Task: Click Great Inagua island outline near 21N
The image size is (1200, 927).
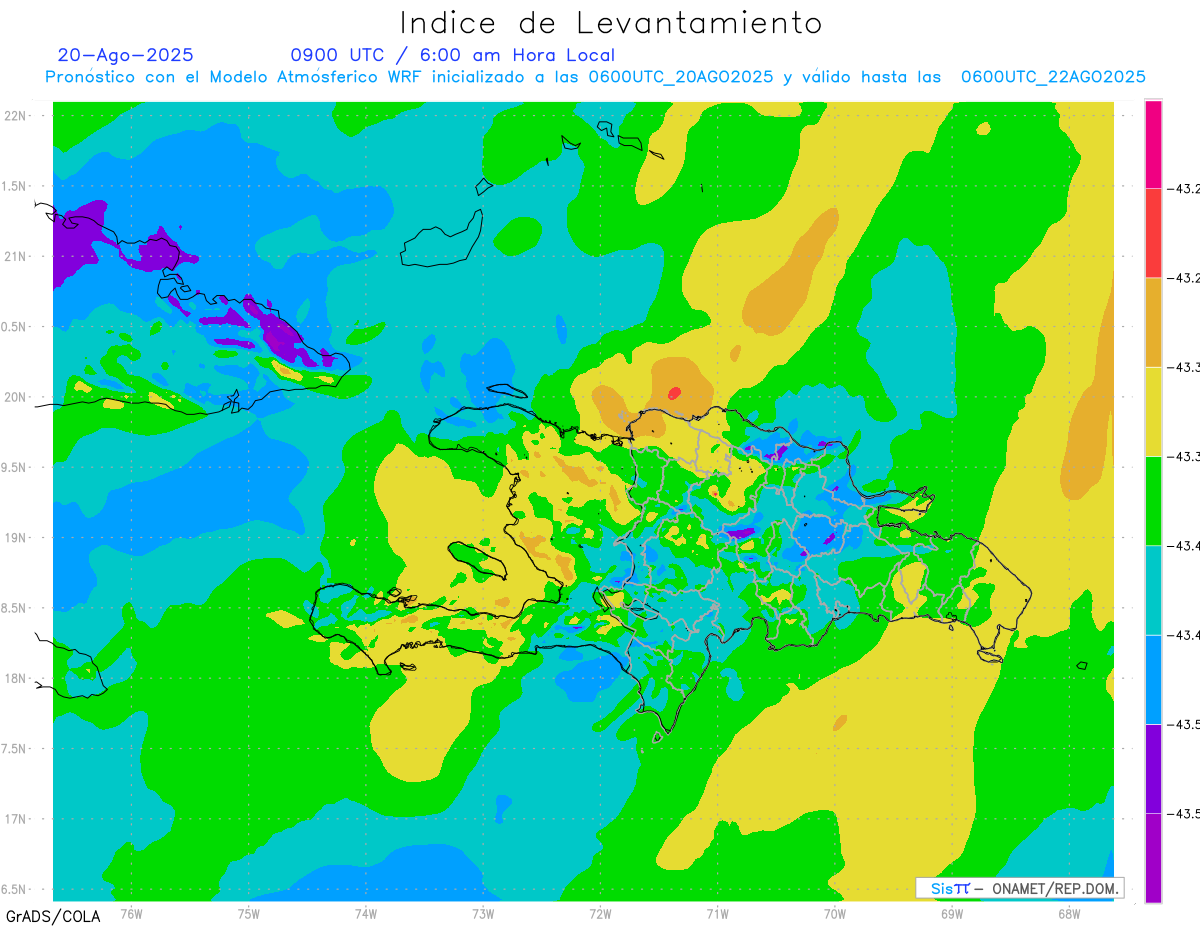Action: pyautogui.click(x=442, y=238)
